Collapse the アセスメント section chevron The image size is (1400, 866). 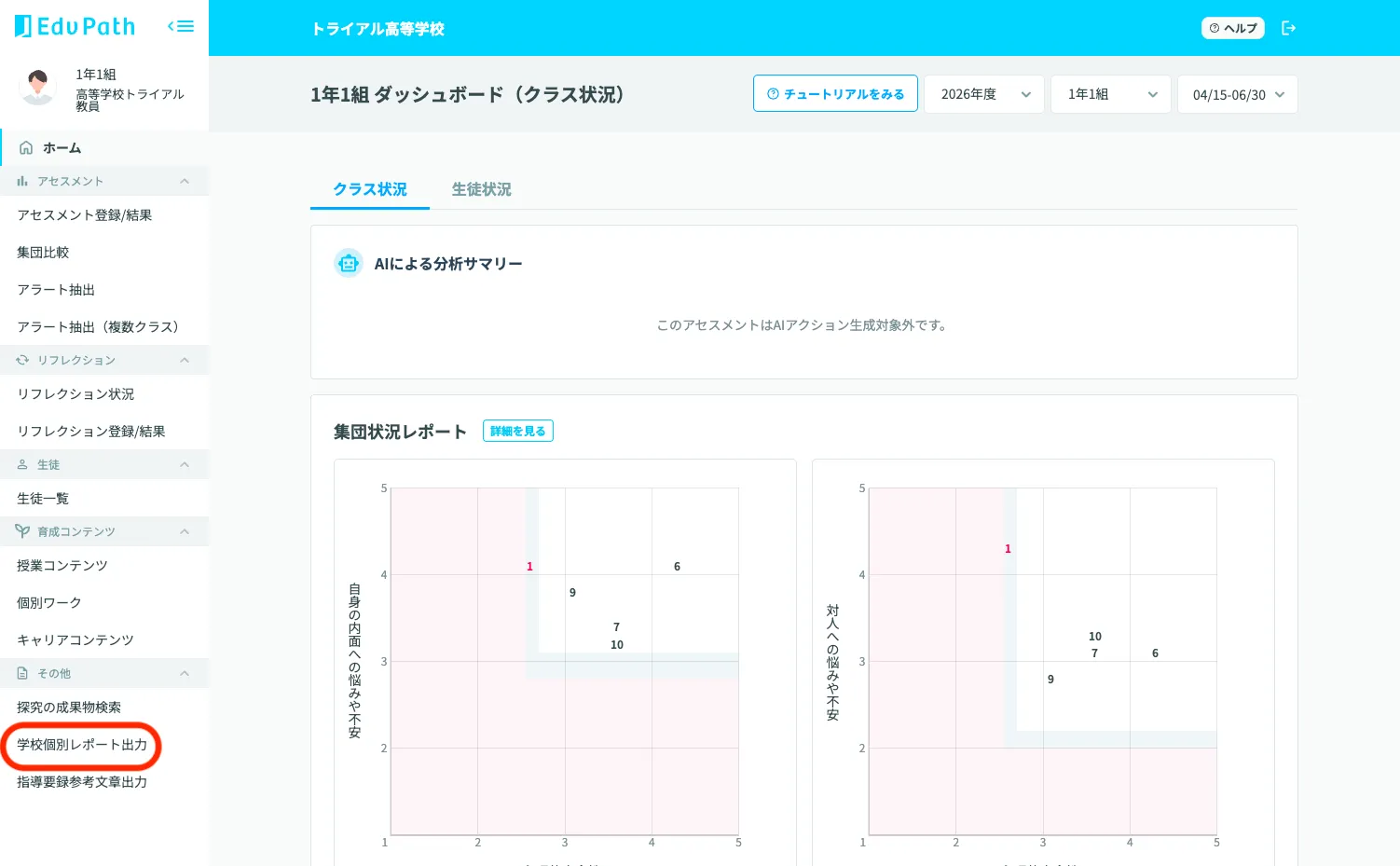(185, 181)
